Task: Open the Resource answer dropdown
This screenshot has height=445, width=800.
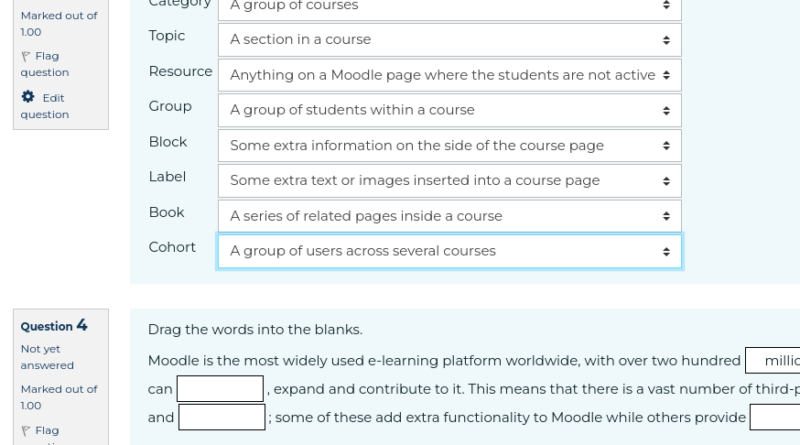Action: [449, 75]
